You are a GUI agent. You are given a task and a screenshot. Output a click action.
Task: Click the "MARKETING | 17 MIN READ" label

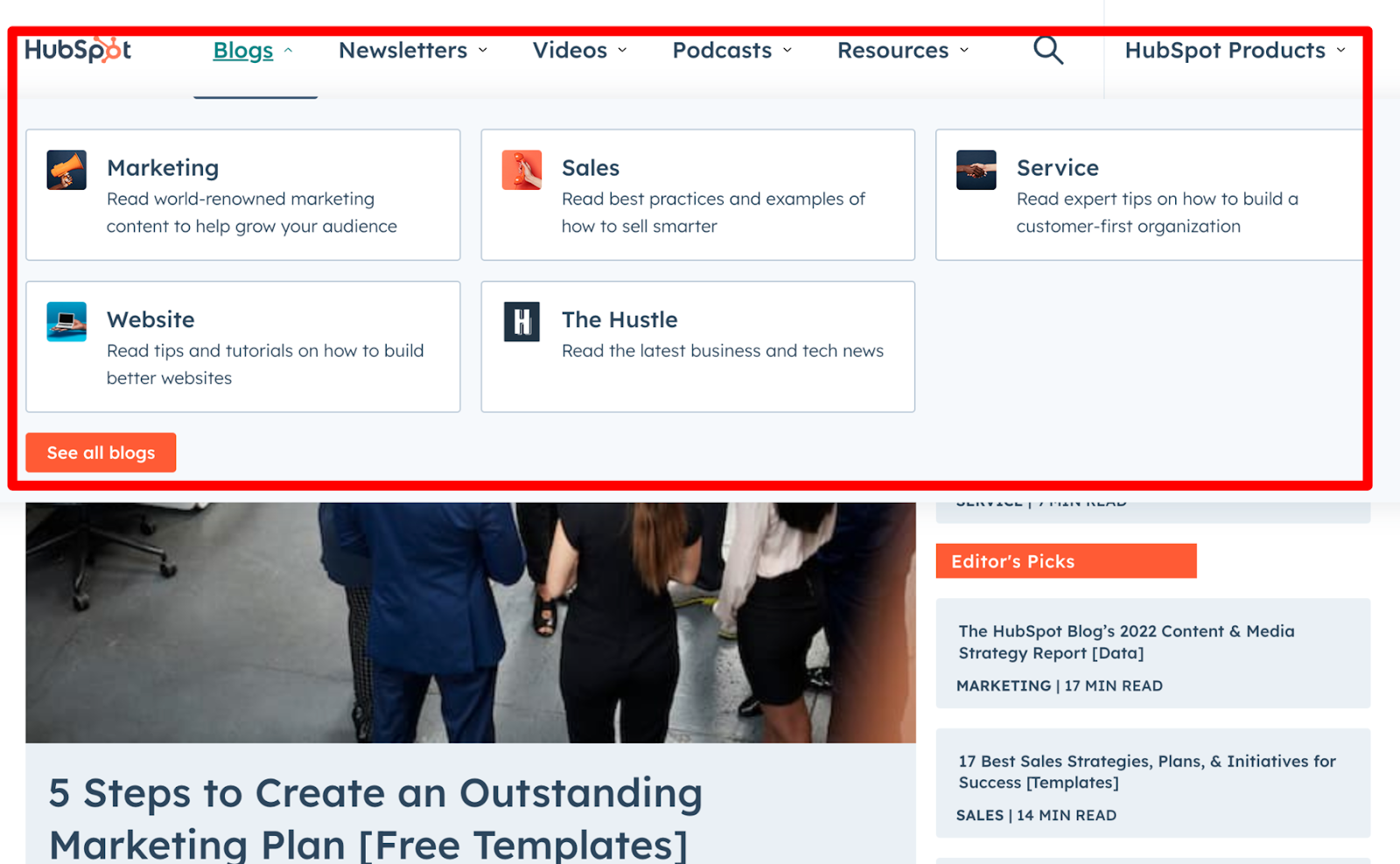click(x=1060, y=686)
